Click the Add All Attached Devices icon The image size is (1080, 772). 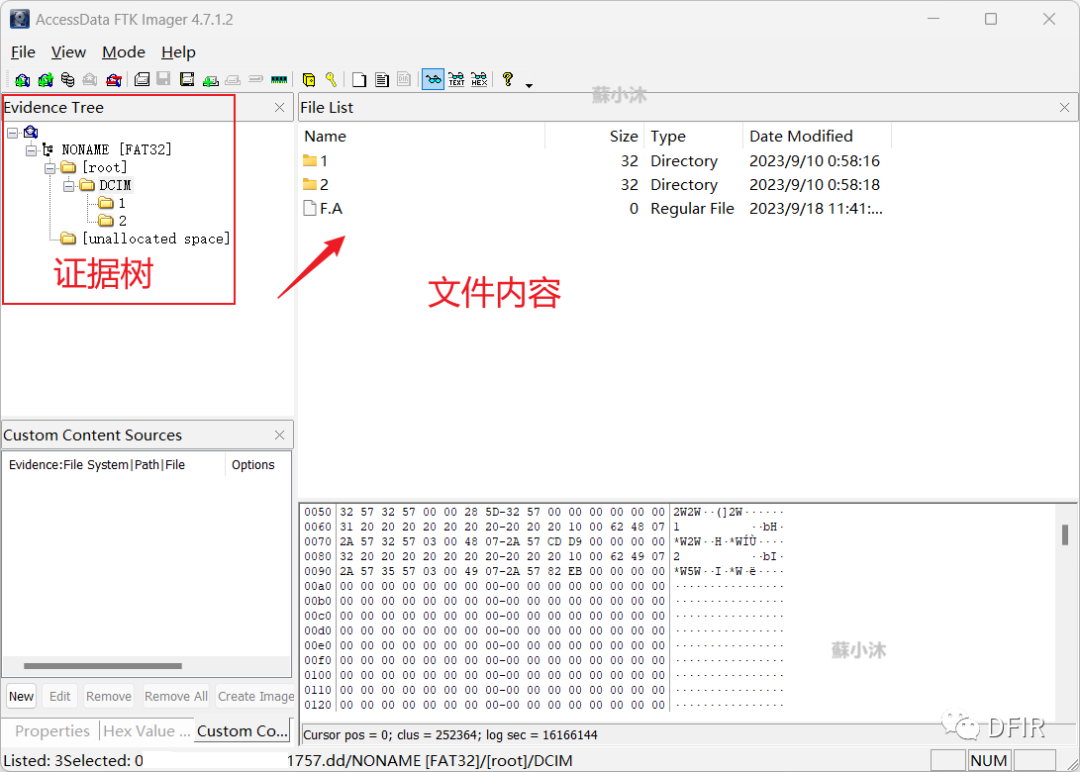point(45,80)
